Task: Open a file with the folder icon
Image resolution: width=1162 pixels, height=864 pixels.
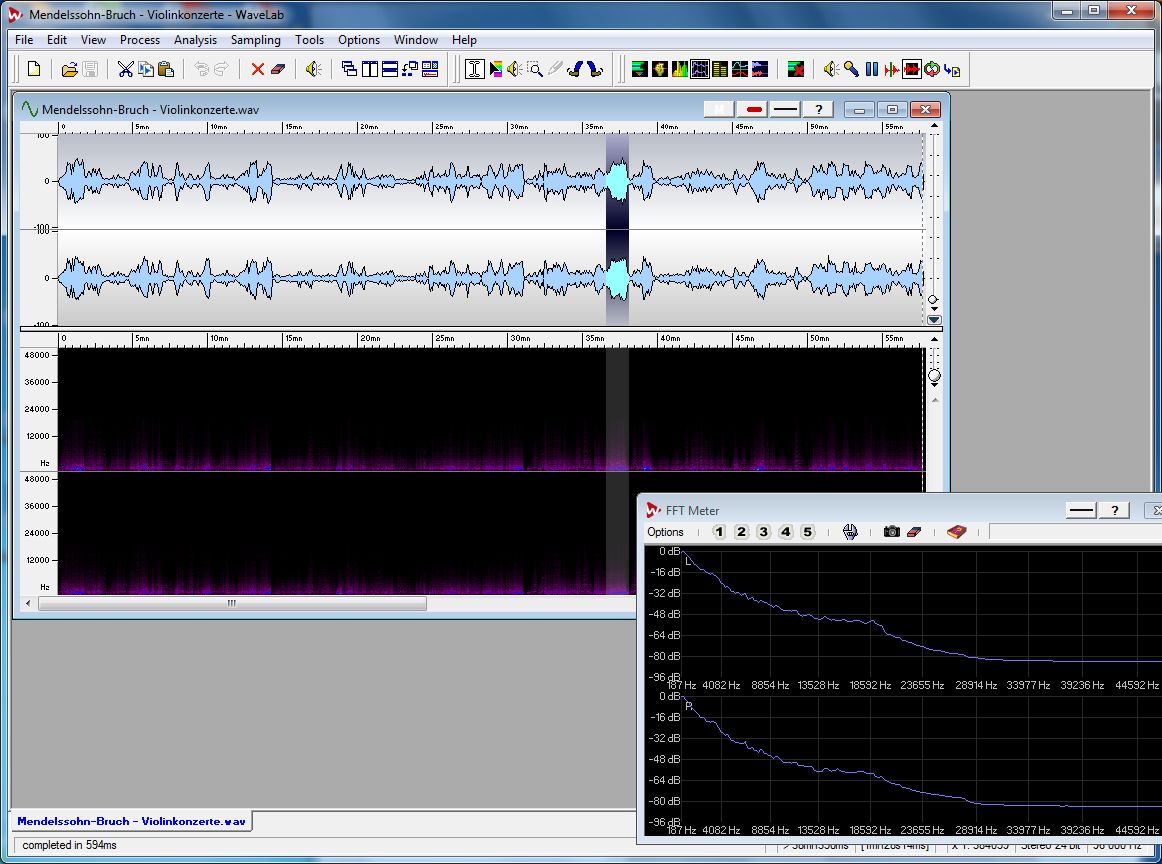Action: click(x=69, y=69)
